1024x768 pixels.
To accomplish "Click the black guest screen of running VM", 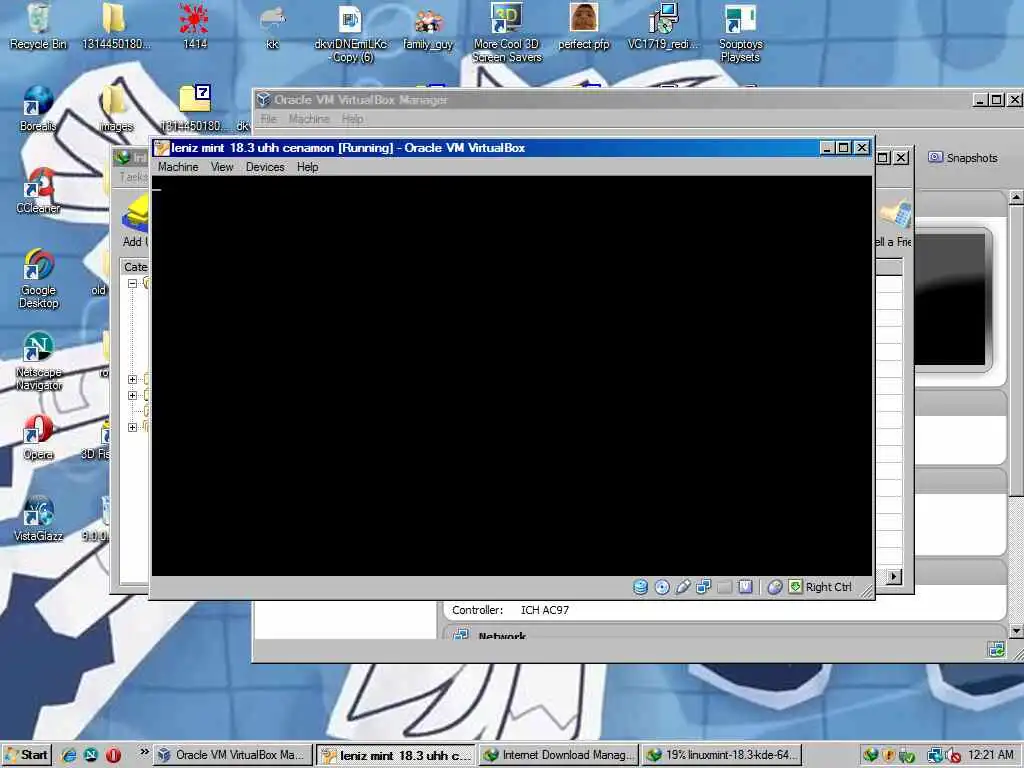I will click(x=512, y=376).
